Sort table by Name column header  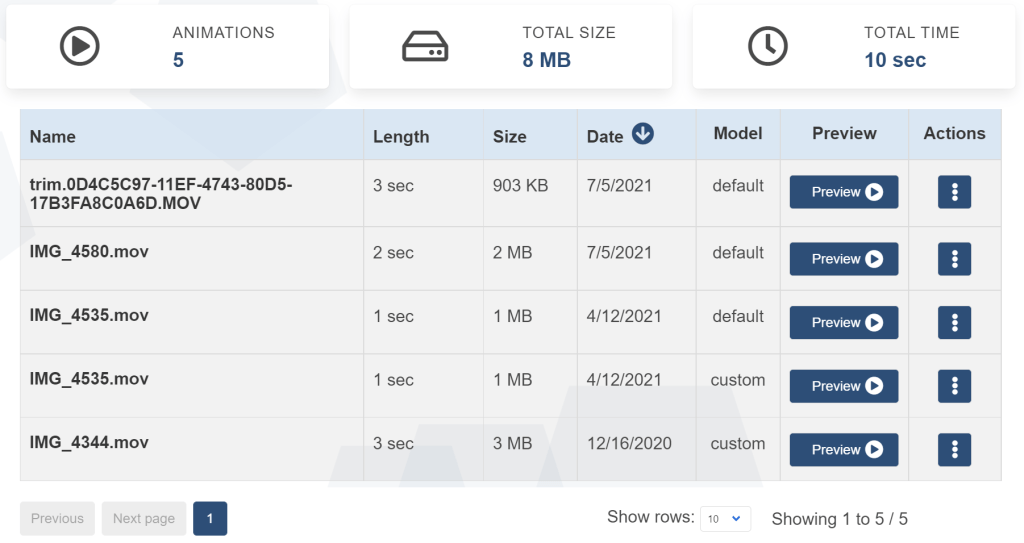53,137
